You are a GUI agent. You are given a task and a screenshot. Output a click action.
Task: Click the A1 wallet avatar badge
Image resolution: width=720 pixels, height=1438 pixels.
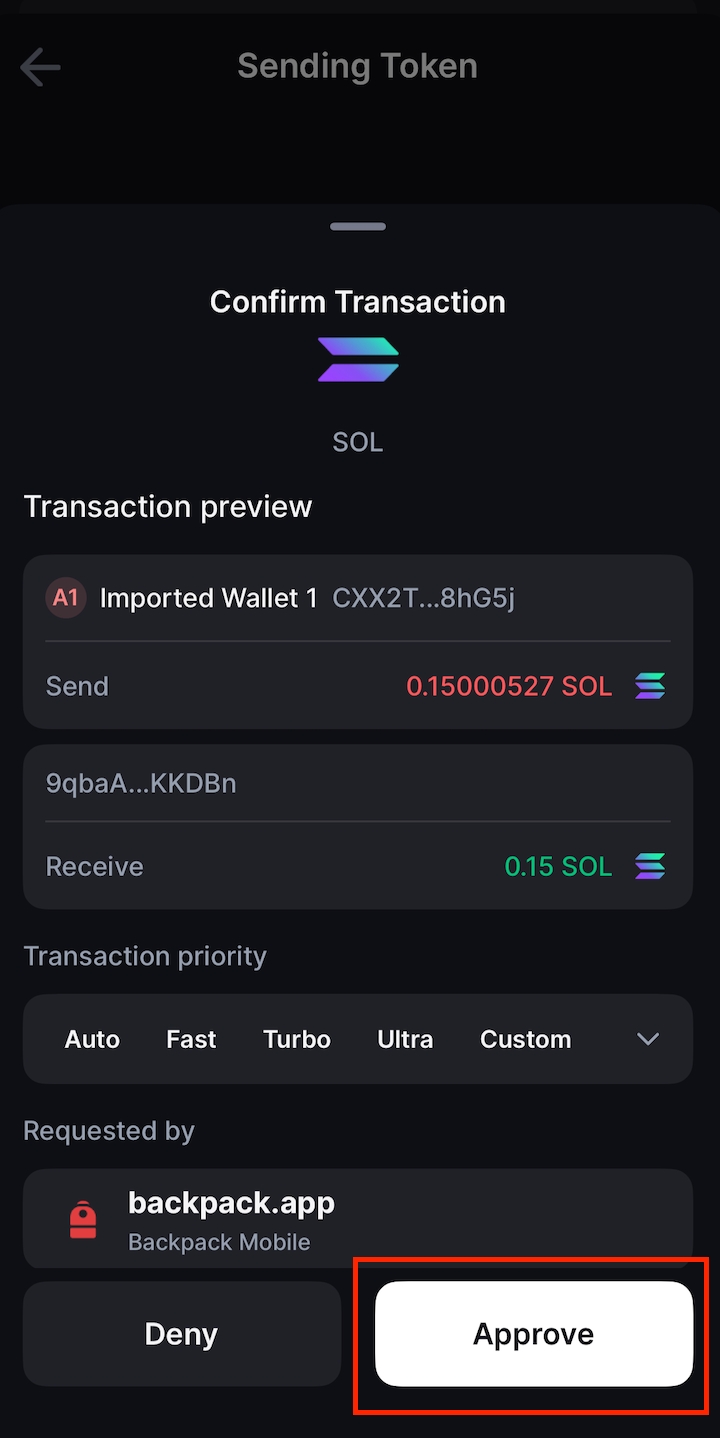pos(65,599)
